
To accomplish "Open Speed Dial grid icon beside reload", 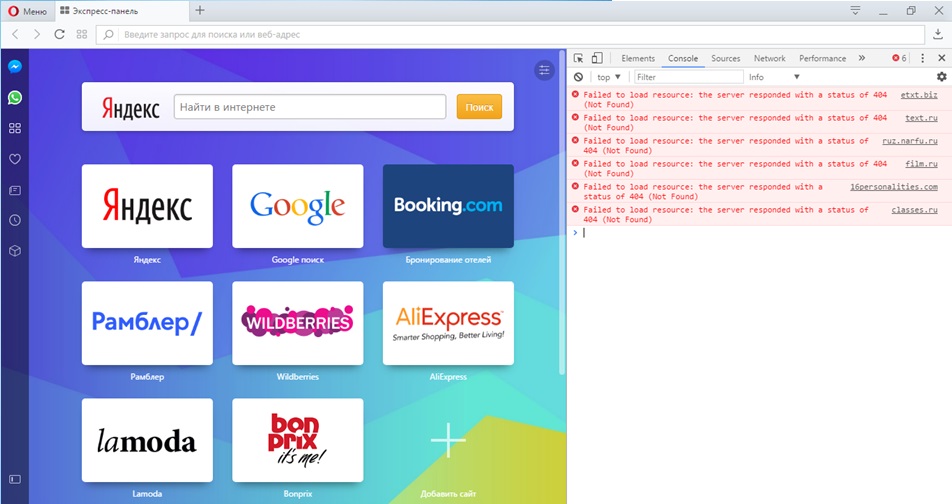I will coord(82,35).
